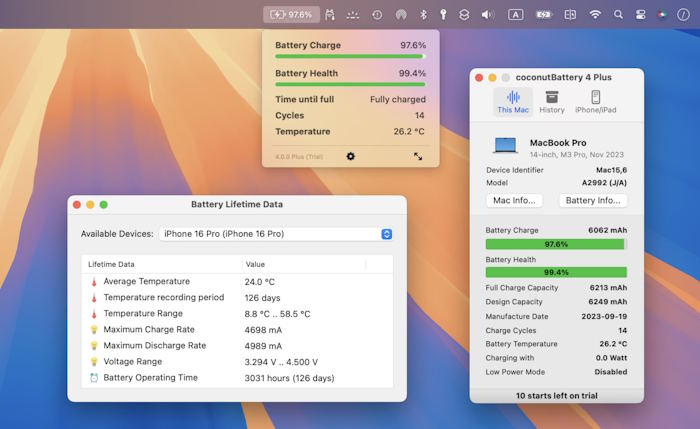700x429 pixels.
Task: Open Bluetooth menu in menu bar
Action: click(x=423, y=15)
